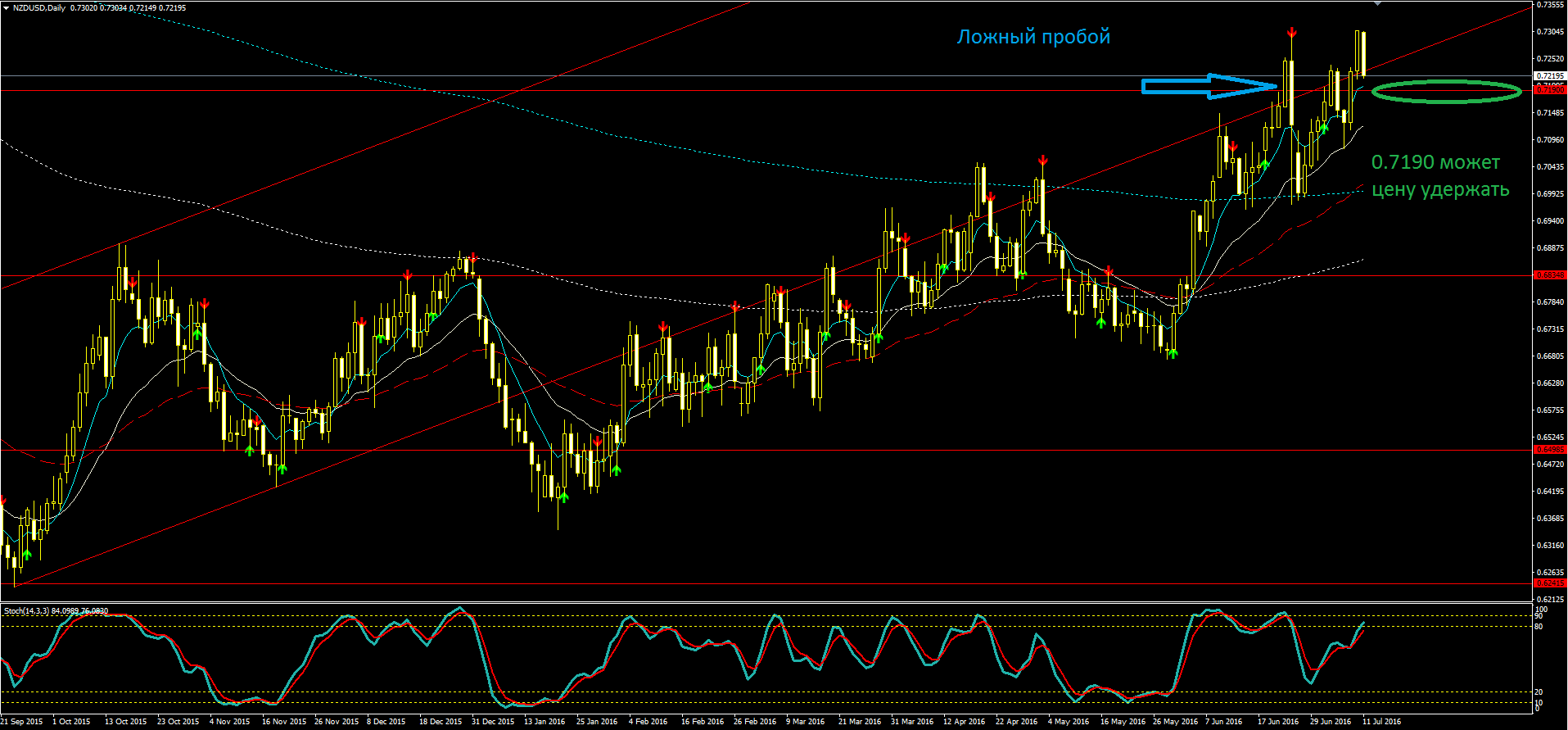Click the 21 Mar 2016 date label

tap(859, 722)
